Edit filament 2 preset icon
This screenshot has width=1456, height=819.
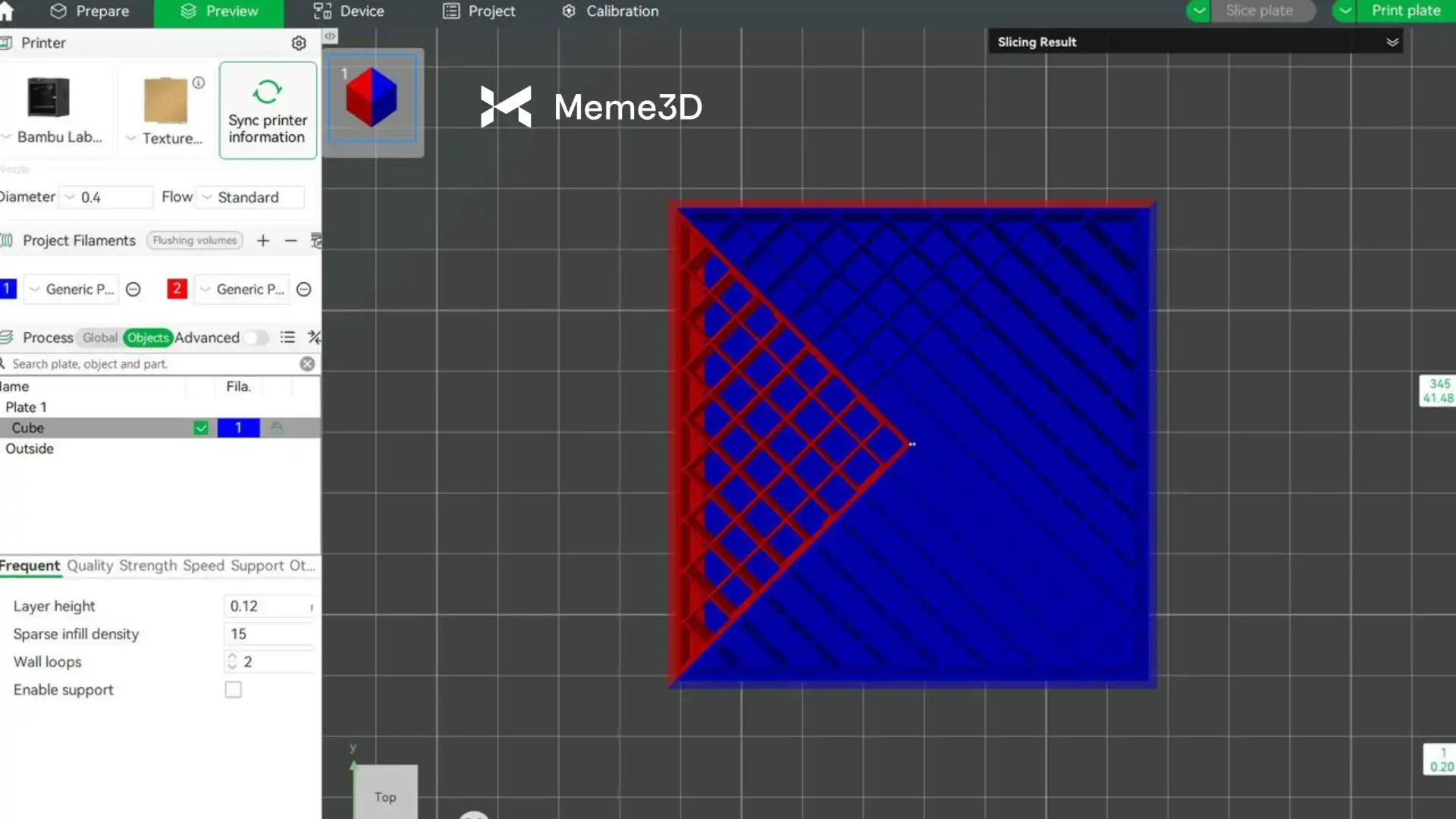pos(304,290)
